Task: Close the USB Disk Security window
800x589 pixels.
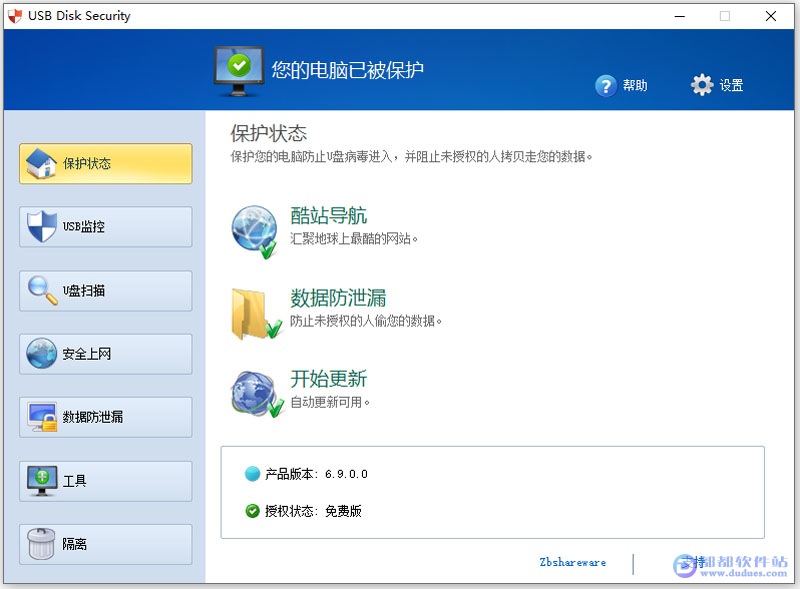Action: [771, 16]
